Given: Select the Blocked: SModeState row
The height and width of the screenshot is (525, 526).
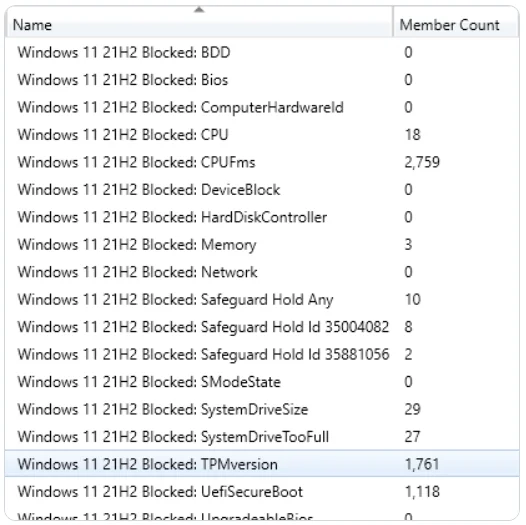Looking at the screenshot, I should pos(262,382).
